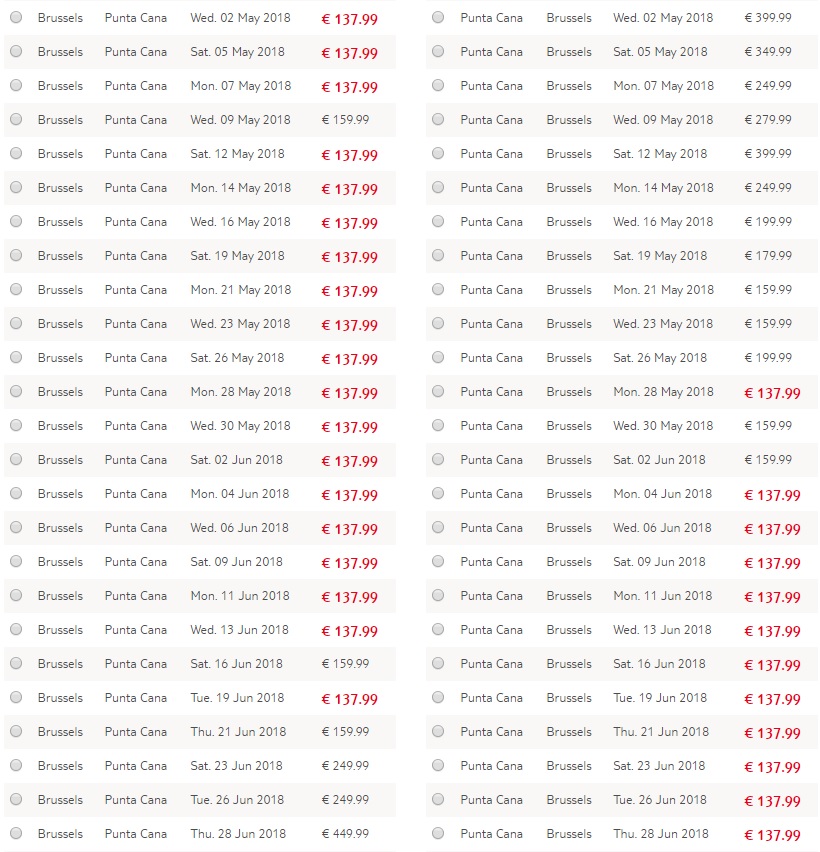This screenshot has height=852, width=820.
Task: Click €137.99 price on outbound Sat. 12 May
Action: coord(349,155)
